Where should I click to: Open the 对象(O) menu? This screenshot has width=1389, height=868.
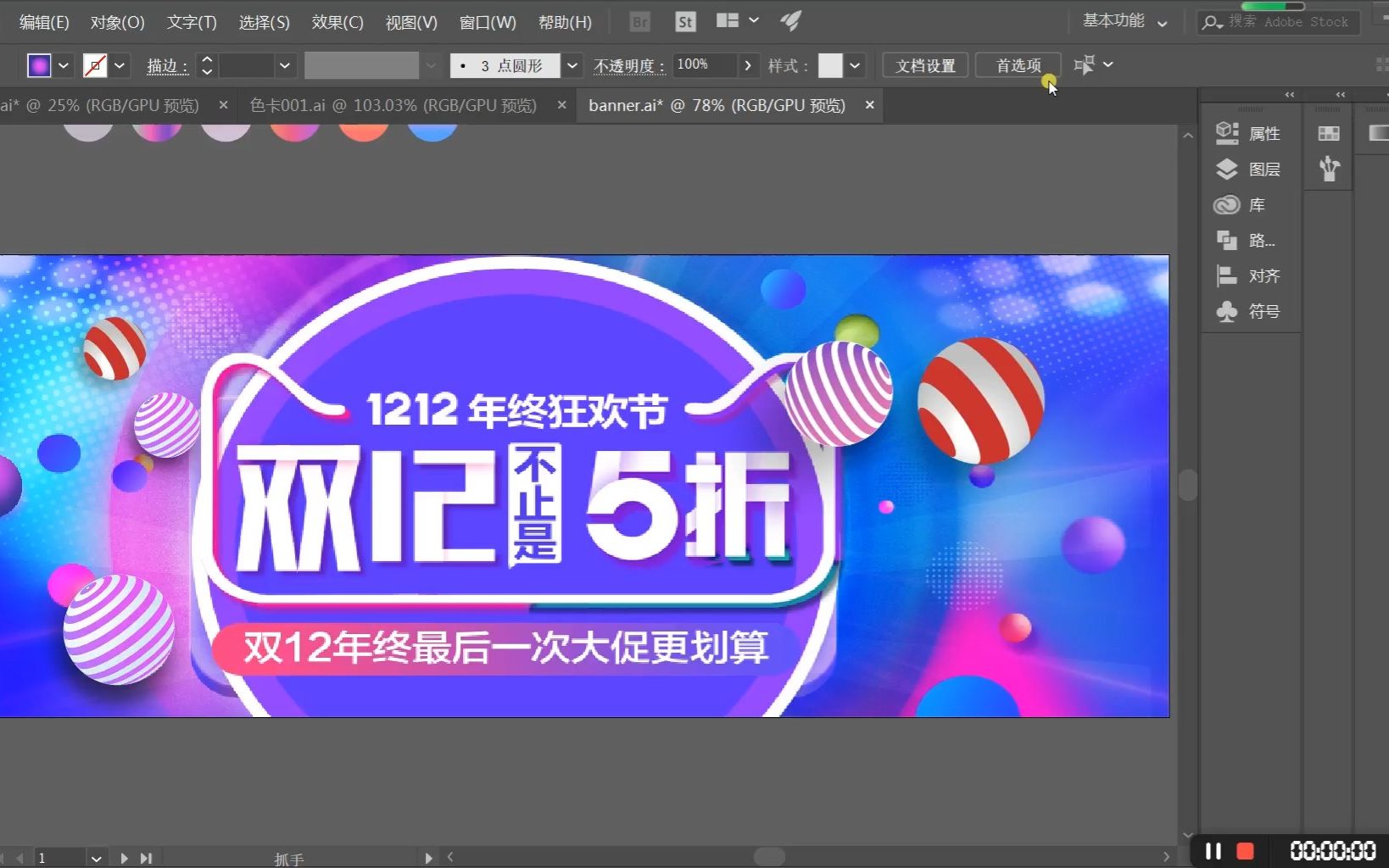tap(118, 22)
